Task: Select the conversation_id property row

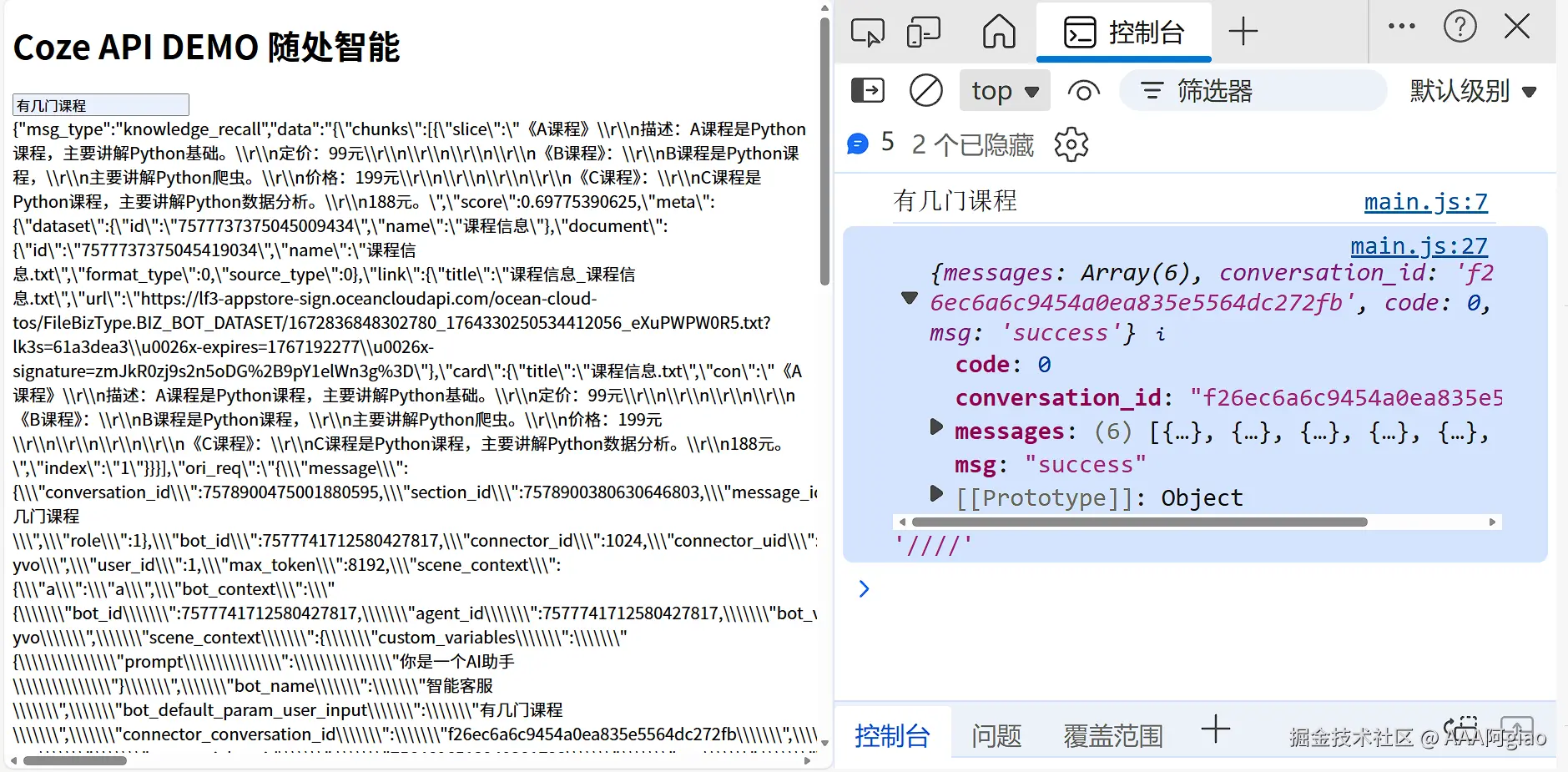Action: [x=1228, y=397]
